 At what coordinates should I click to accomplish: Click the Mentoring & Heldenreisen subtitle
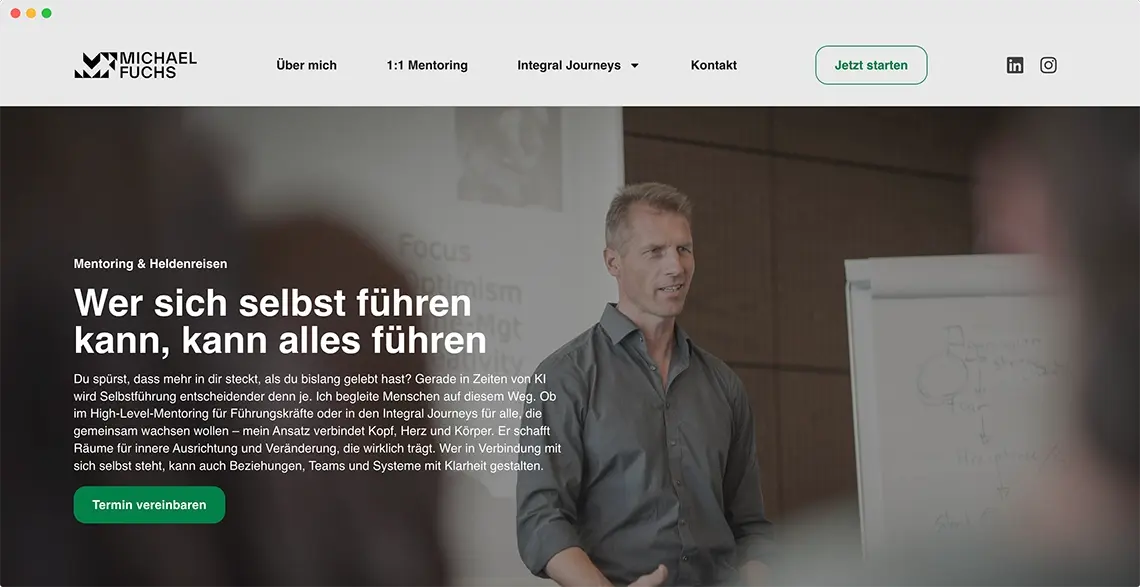150,264
